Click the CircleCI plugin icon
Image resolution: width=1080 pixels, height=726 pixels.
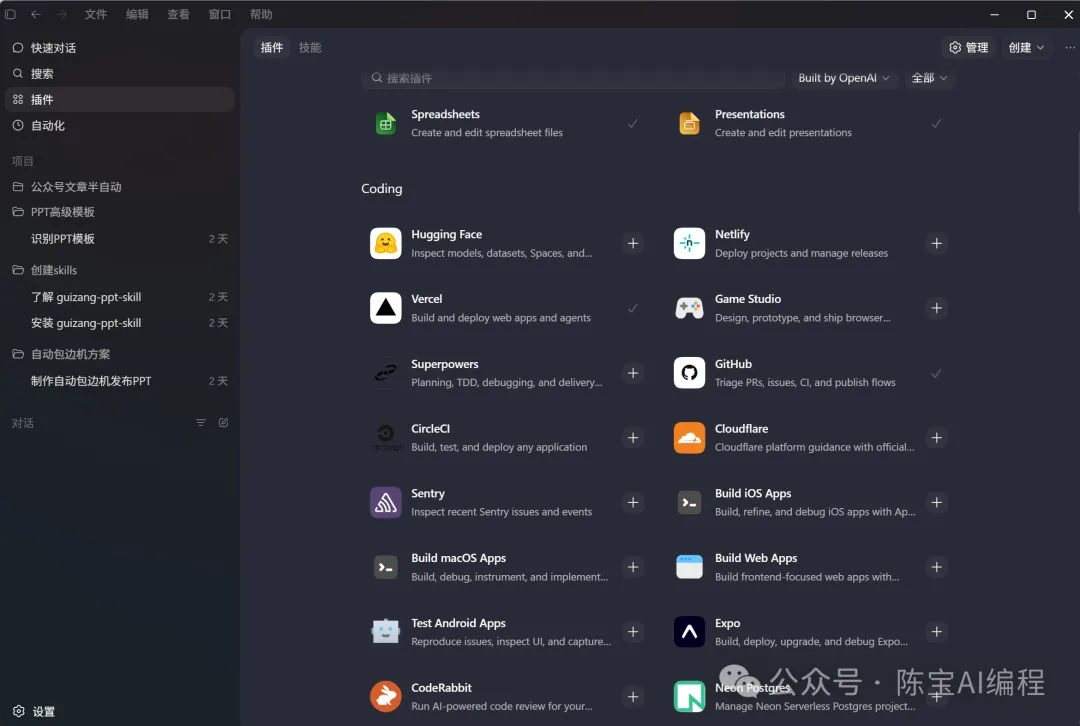(386, 437)
